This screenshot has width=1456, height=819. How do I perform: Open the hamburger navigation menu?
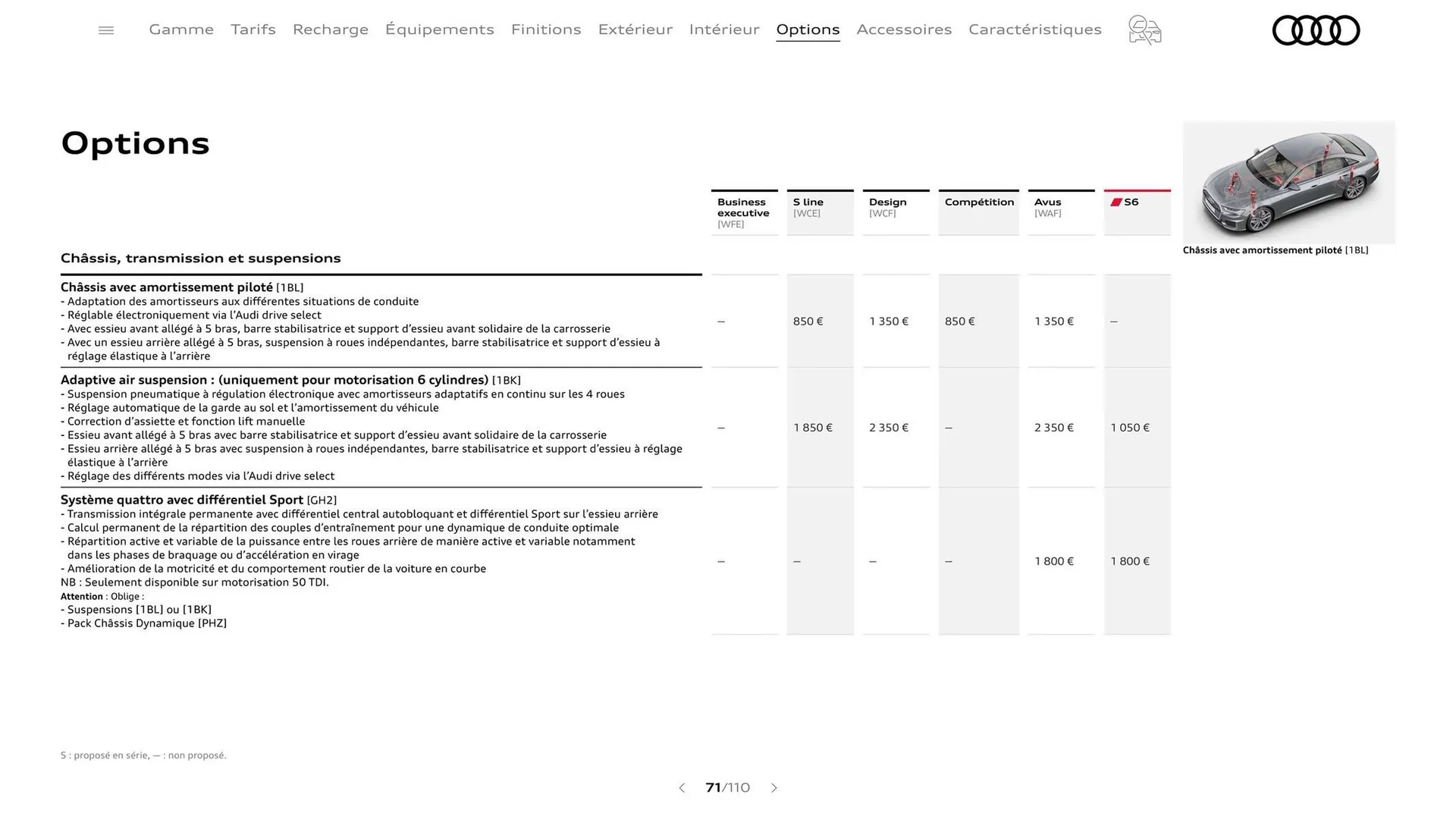(105, 30)
